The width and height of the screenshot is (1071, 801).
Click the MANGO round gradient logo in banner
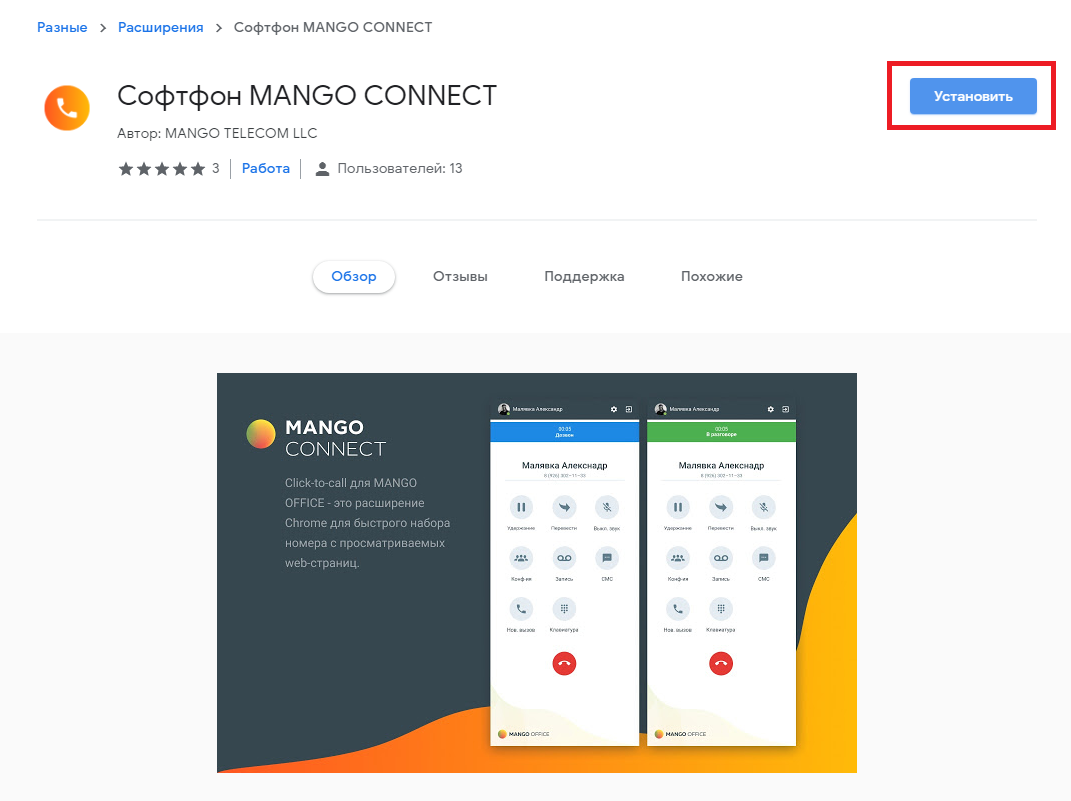pos(261,434)
